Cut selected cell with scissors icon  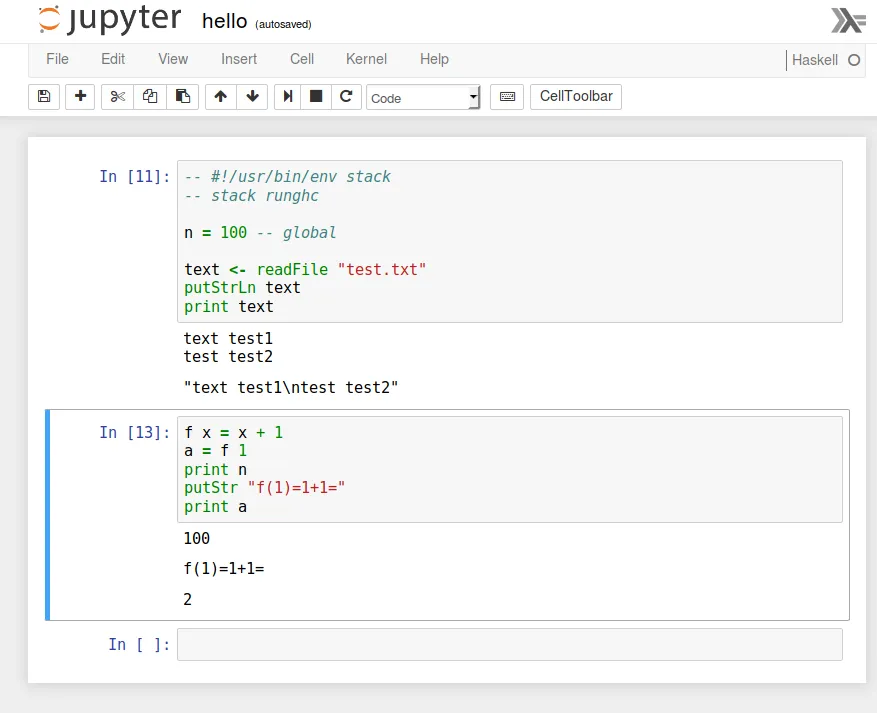[117, 97]
